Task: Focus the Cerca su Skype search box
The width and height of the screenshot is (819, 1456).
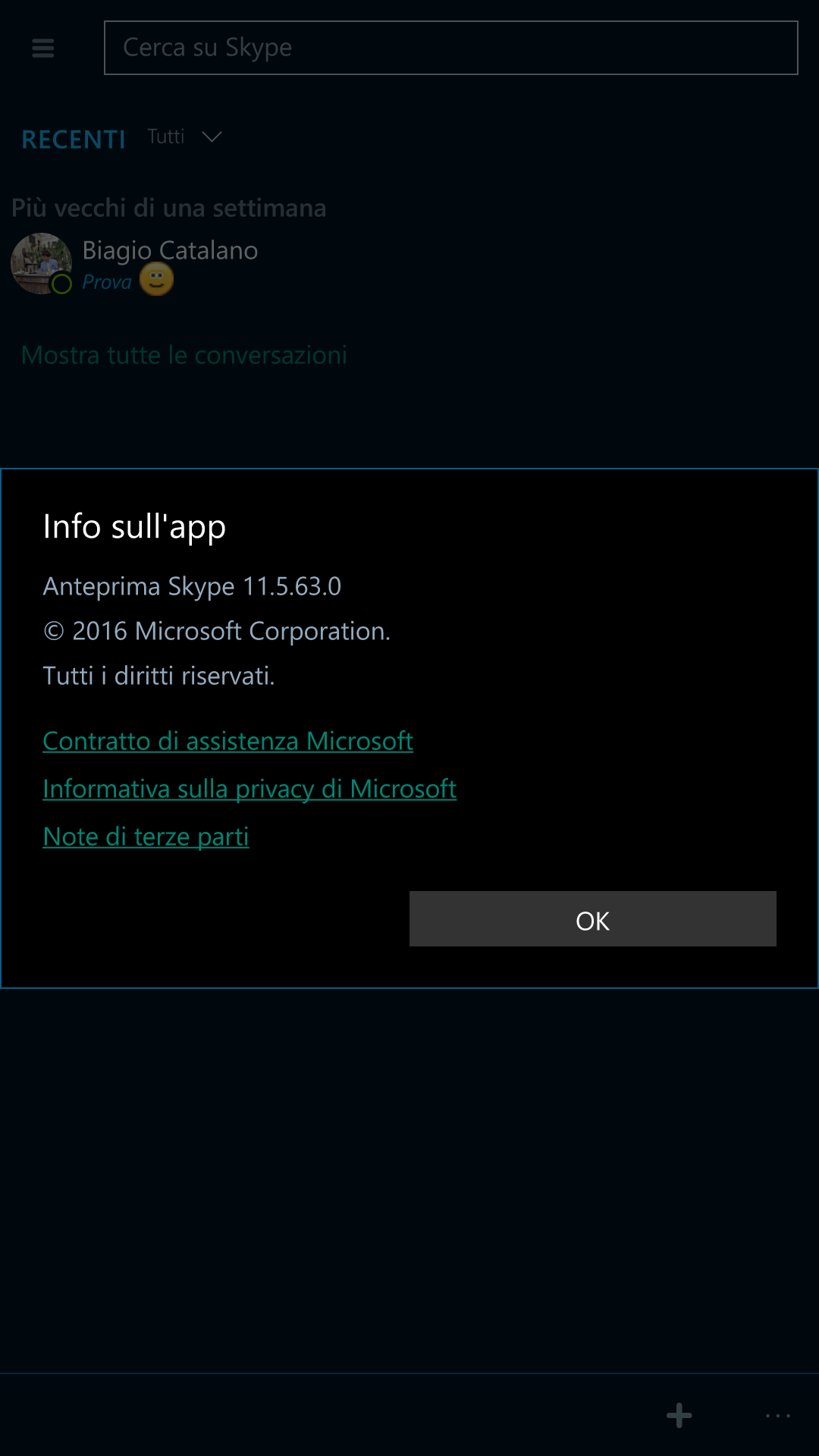Action: [x=450, y=48]
